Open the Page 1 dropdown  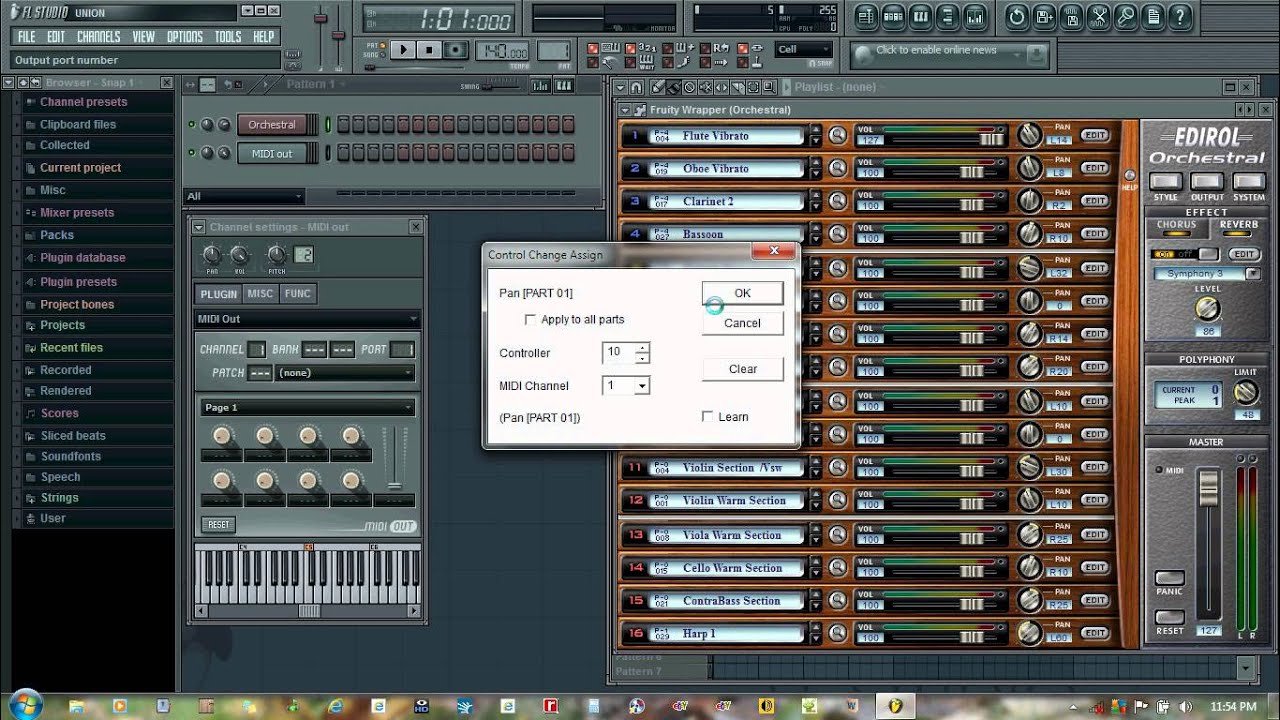[307, 407]
